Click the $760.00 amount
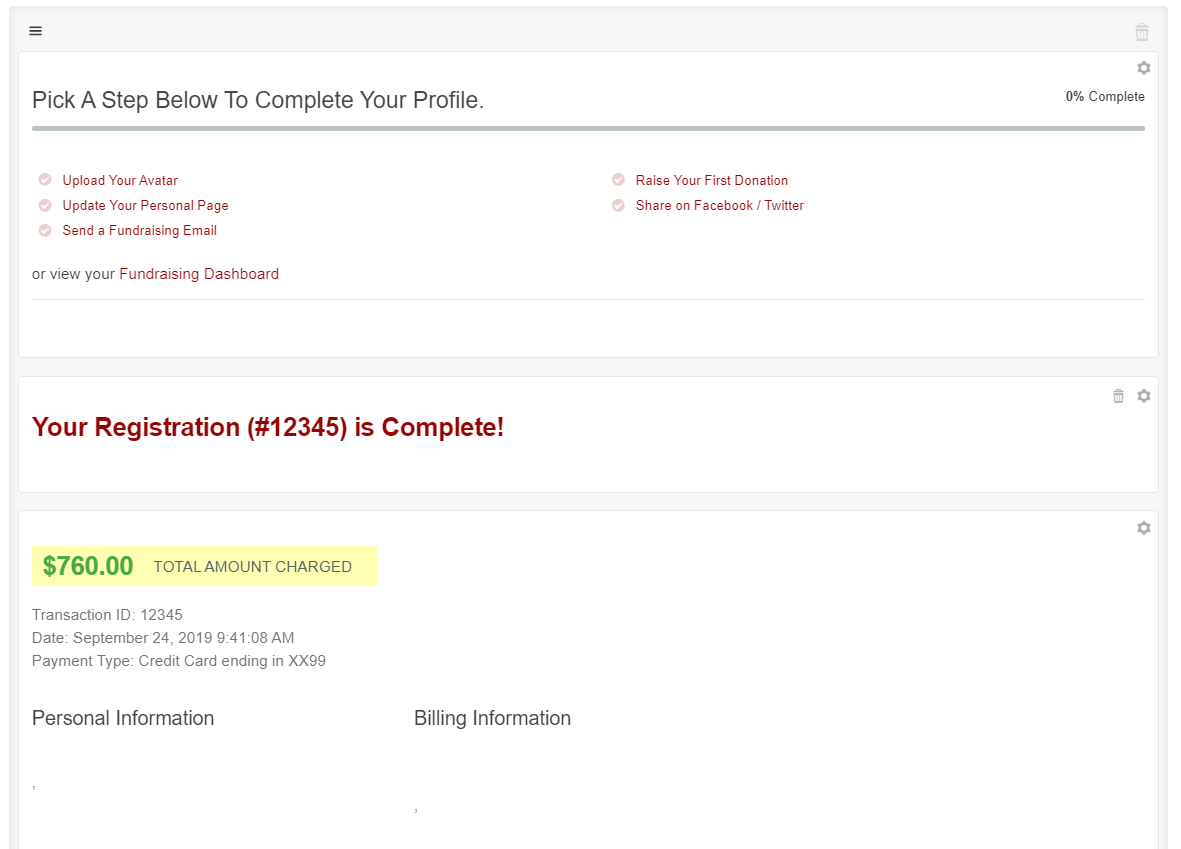 pyautogui.click(x=87, y=566)
